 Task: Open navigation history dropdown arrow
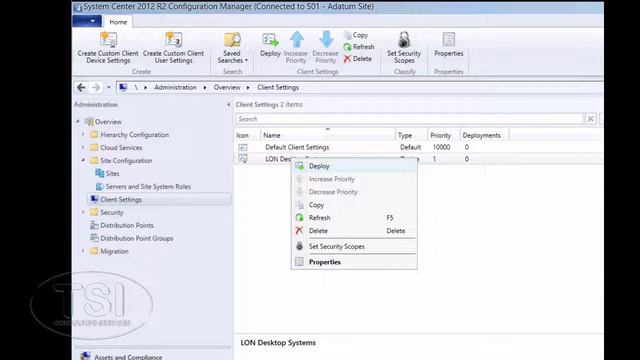(109, 87)
